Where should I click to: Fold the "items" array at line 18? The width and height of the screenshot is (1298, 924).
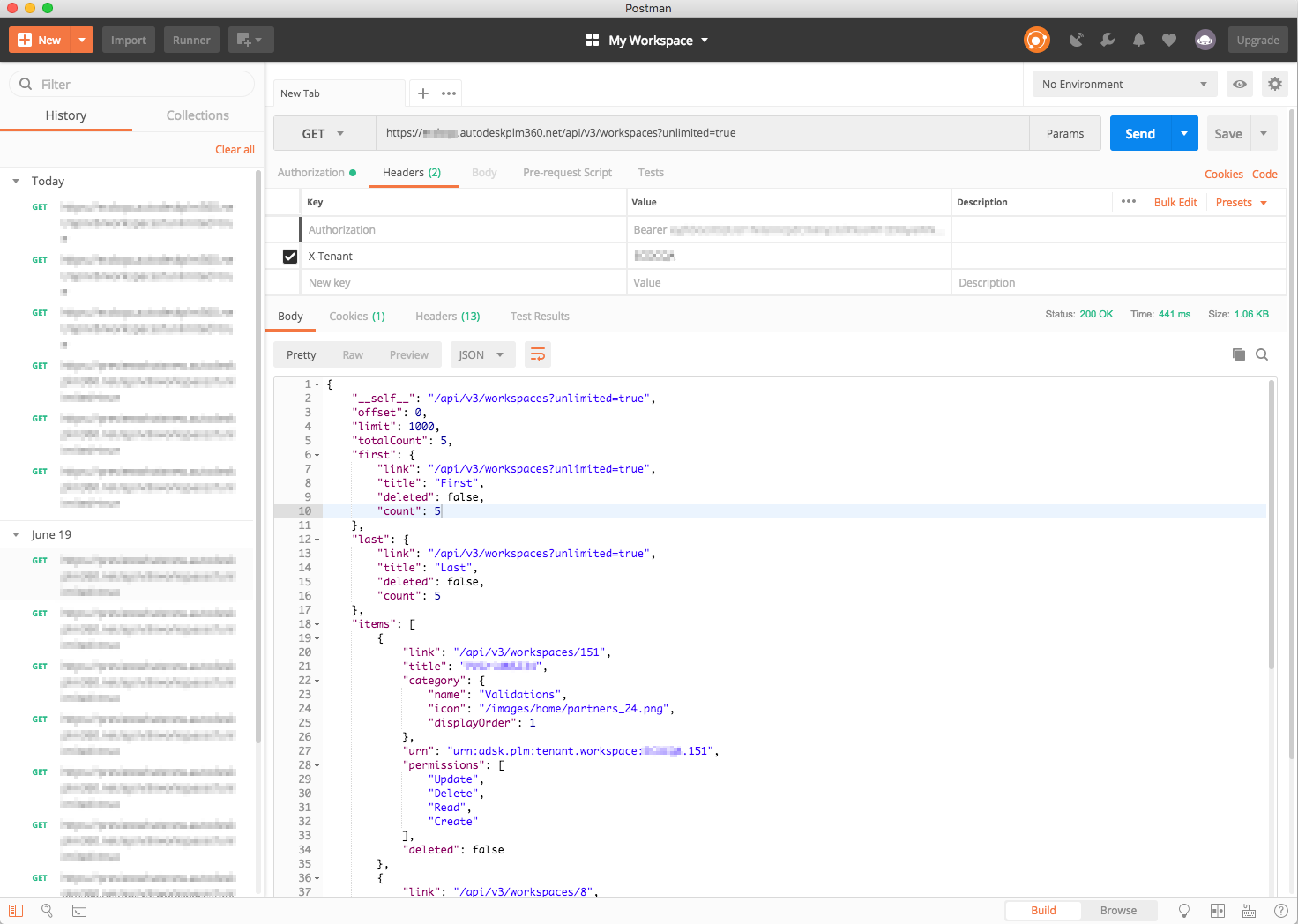(317, 624)
